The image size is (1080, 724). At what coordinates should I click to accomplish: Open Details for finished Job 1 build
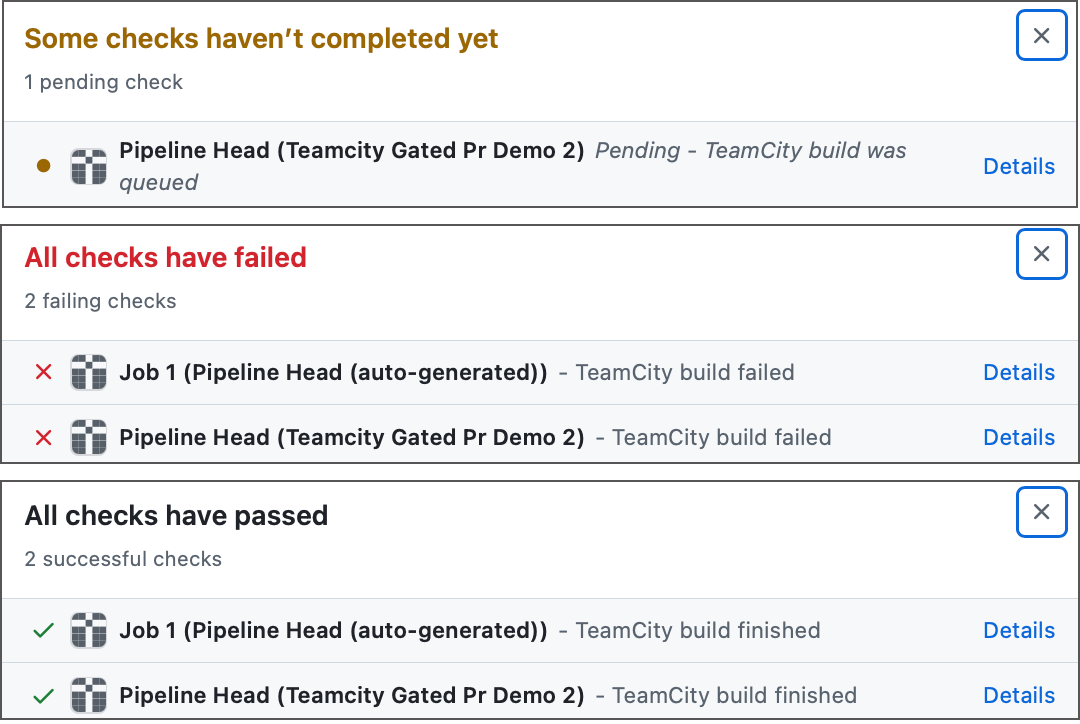pos(1019,631)
